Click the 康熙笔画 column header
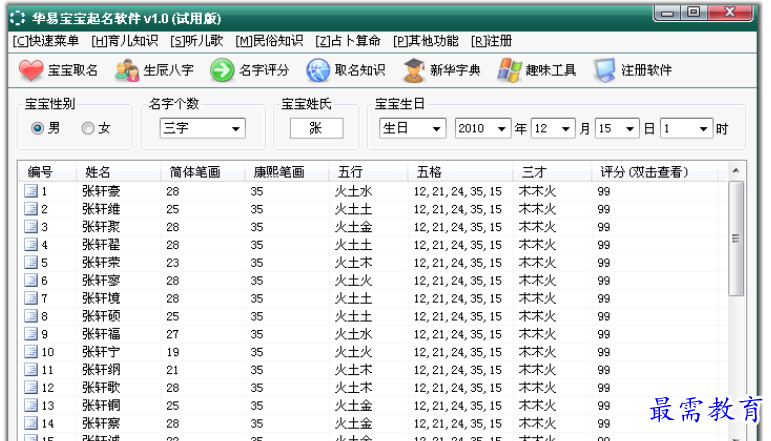Viewport: 771px width, 441px height. click(278, 172)
